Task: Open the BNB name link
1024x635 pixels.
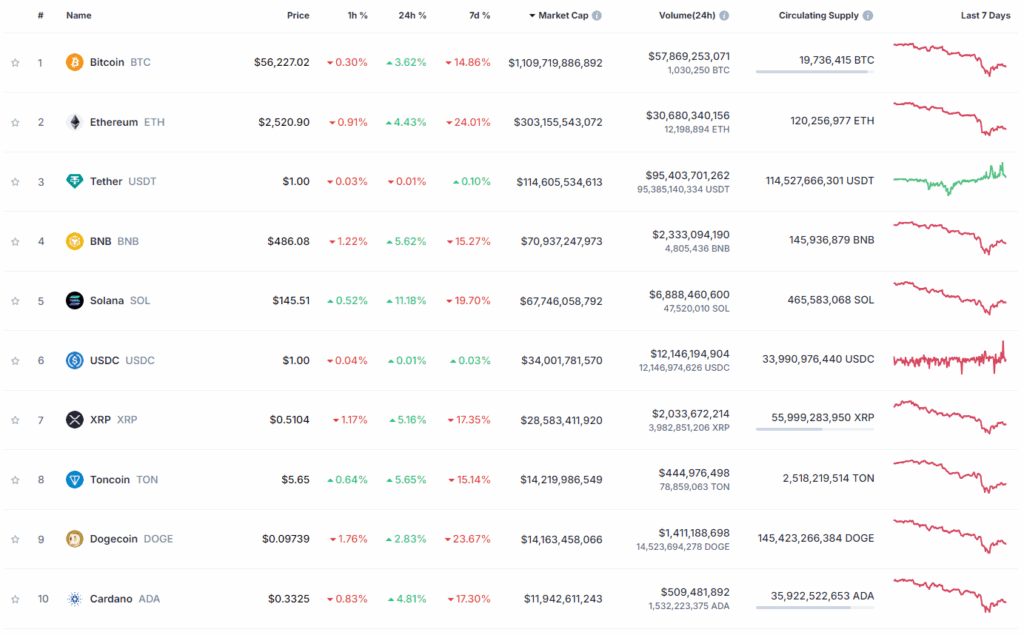Action: [x=114, y=241]
